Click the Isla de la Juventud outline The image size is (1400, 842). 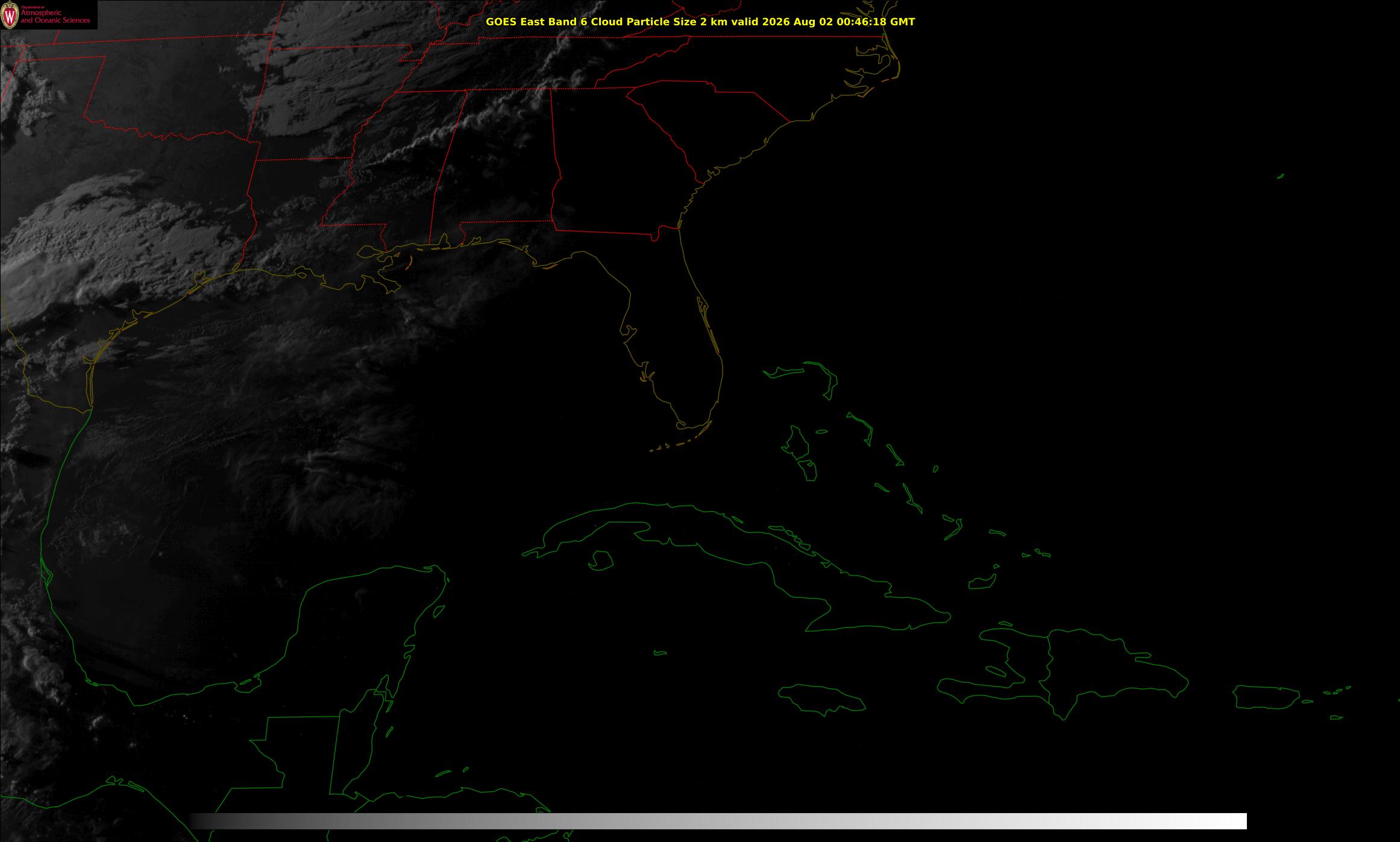600,561
